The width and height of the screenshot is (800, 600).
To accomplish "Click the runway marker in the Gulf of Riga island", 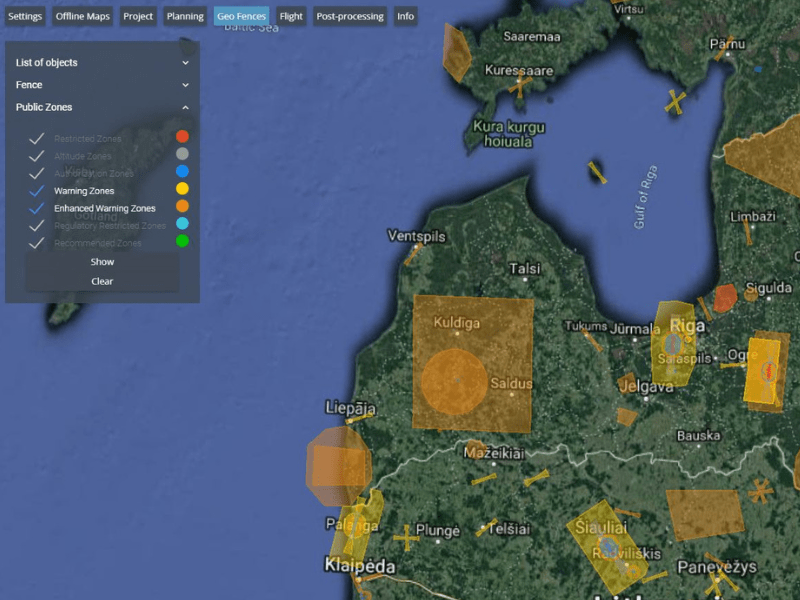I will click(597, 172).
